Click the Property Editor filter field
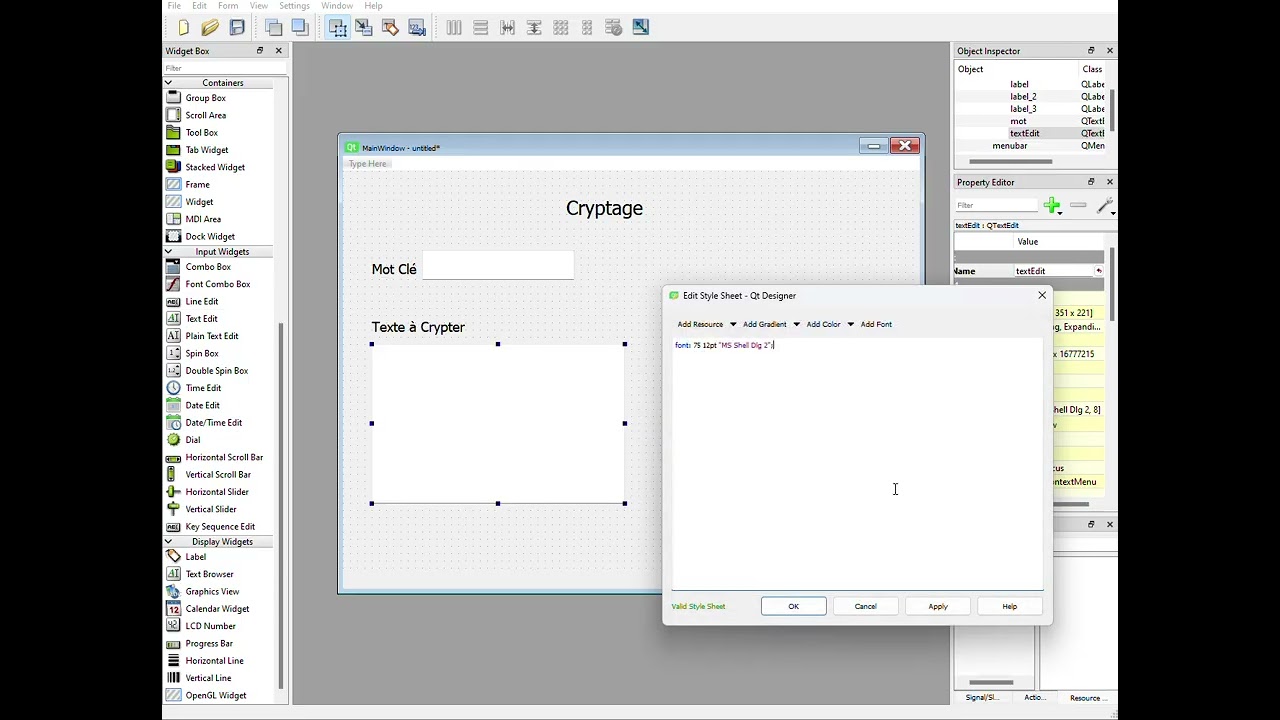1280x720 pixels. point(997,206)
